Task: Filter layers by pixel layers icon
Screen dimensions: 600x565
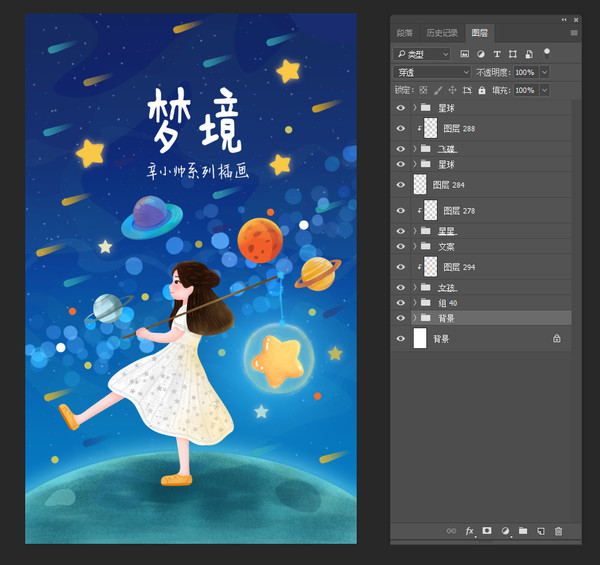Action: [x=465, y=54]
